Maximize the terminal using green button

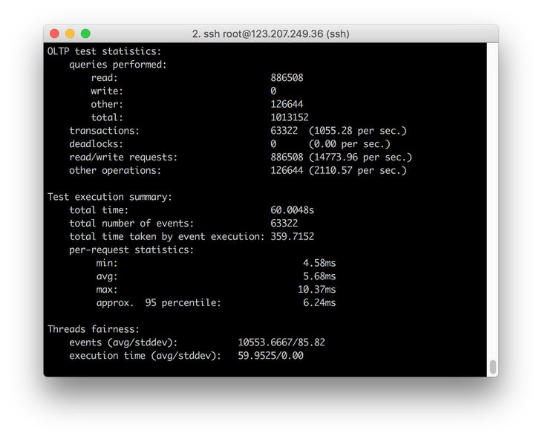[x=85, y=34]
